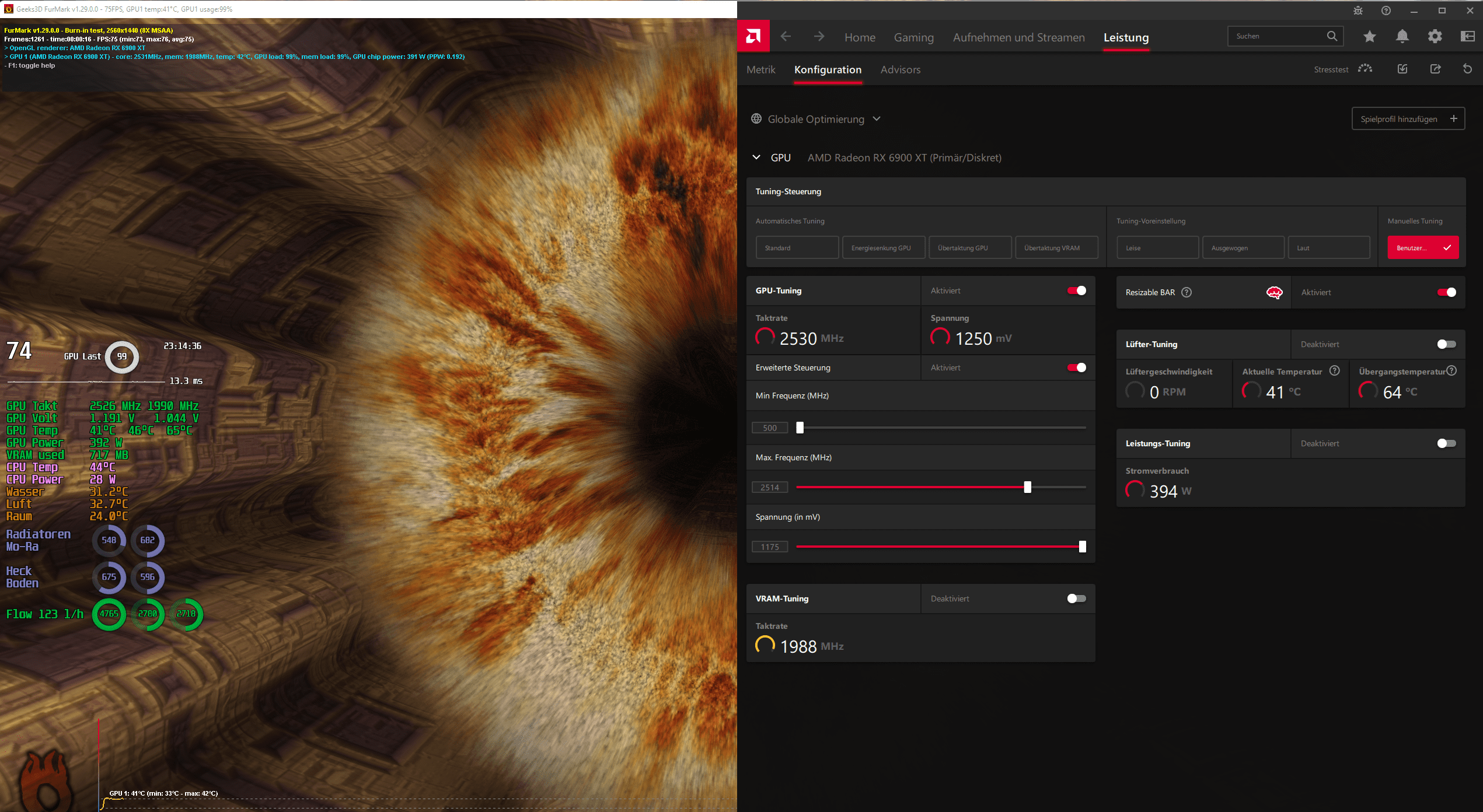Click the Max. Frequenz value field 2514
The height and width of the screenshot is (812, 1483).
[770, 487]
